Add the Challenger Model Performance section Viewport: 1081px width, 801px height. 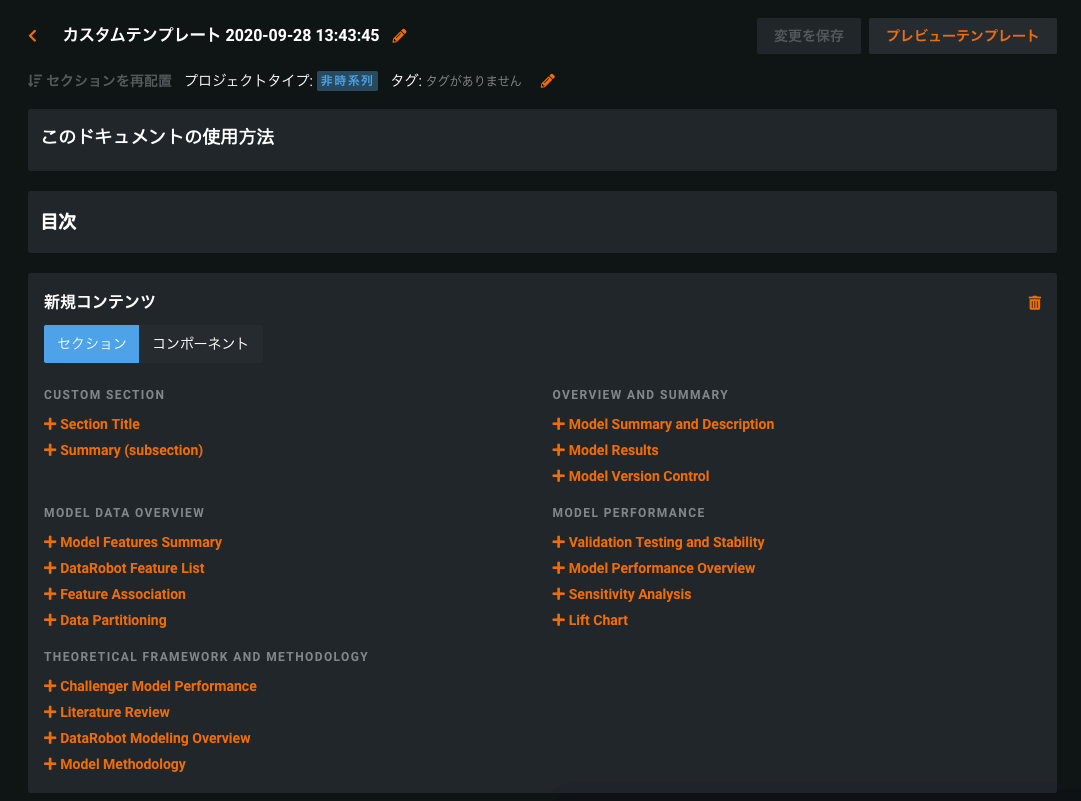(158, 686)
